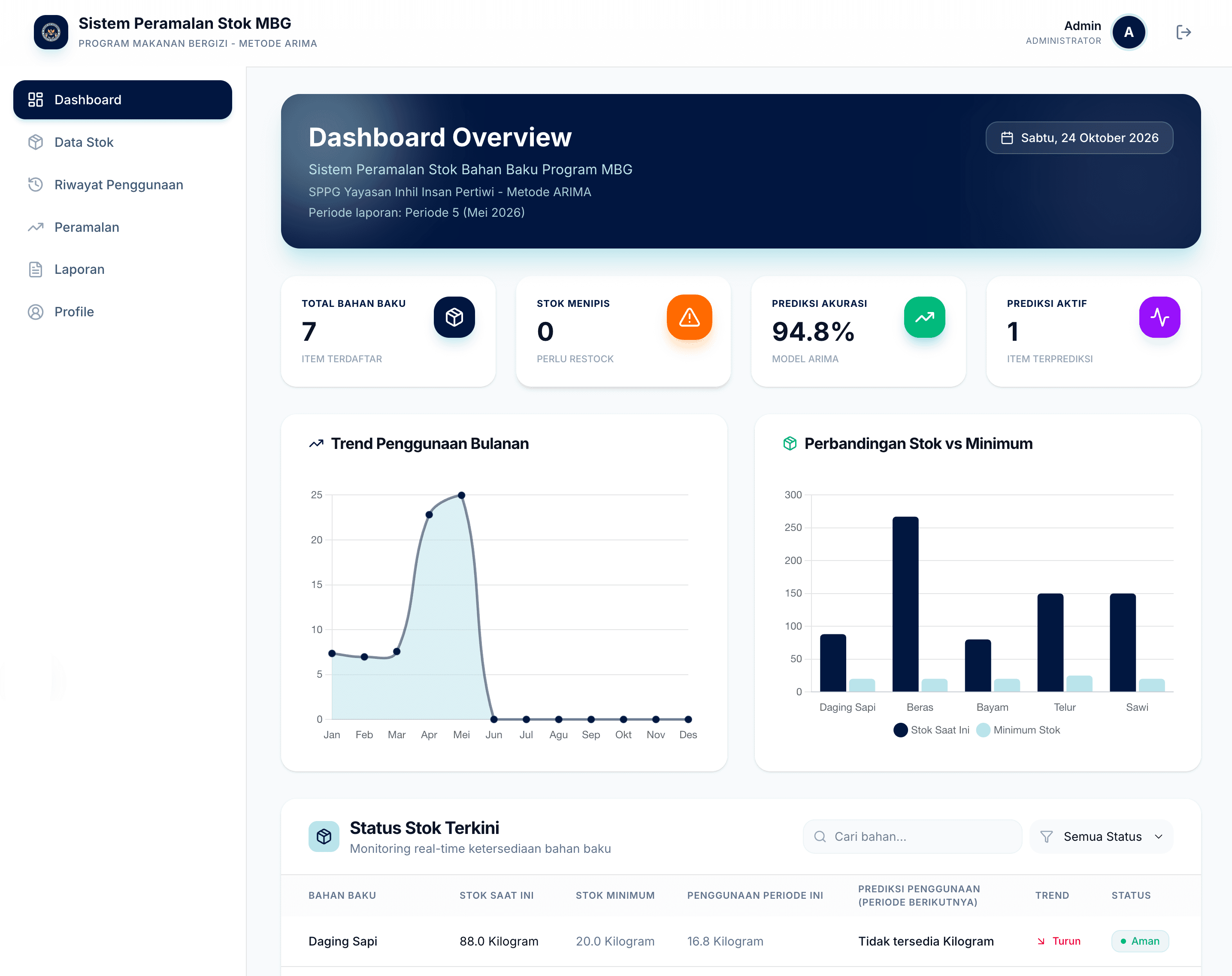Toggle the Minimum Stok legend swatch
Image resolution: width=1232 pixels, height=976 pixels.
click(x=983, y=730)
